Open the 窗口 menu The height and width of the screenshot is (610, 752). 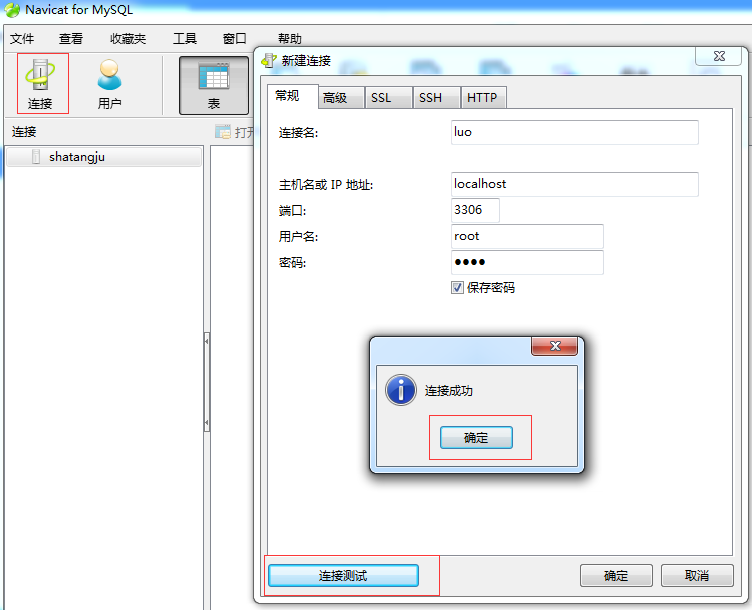[x=235, y=38]
